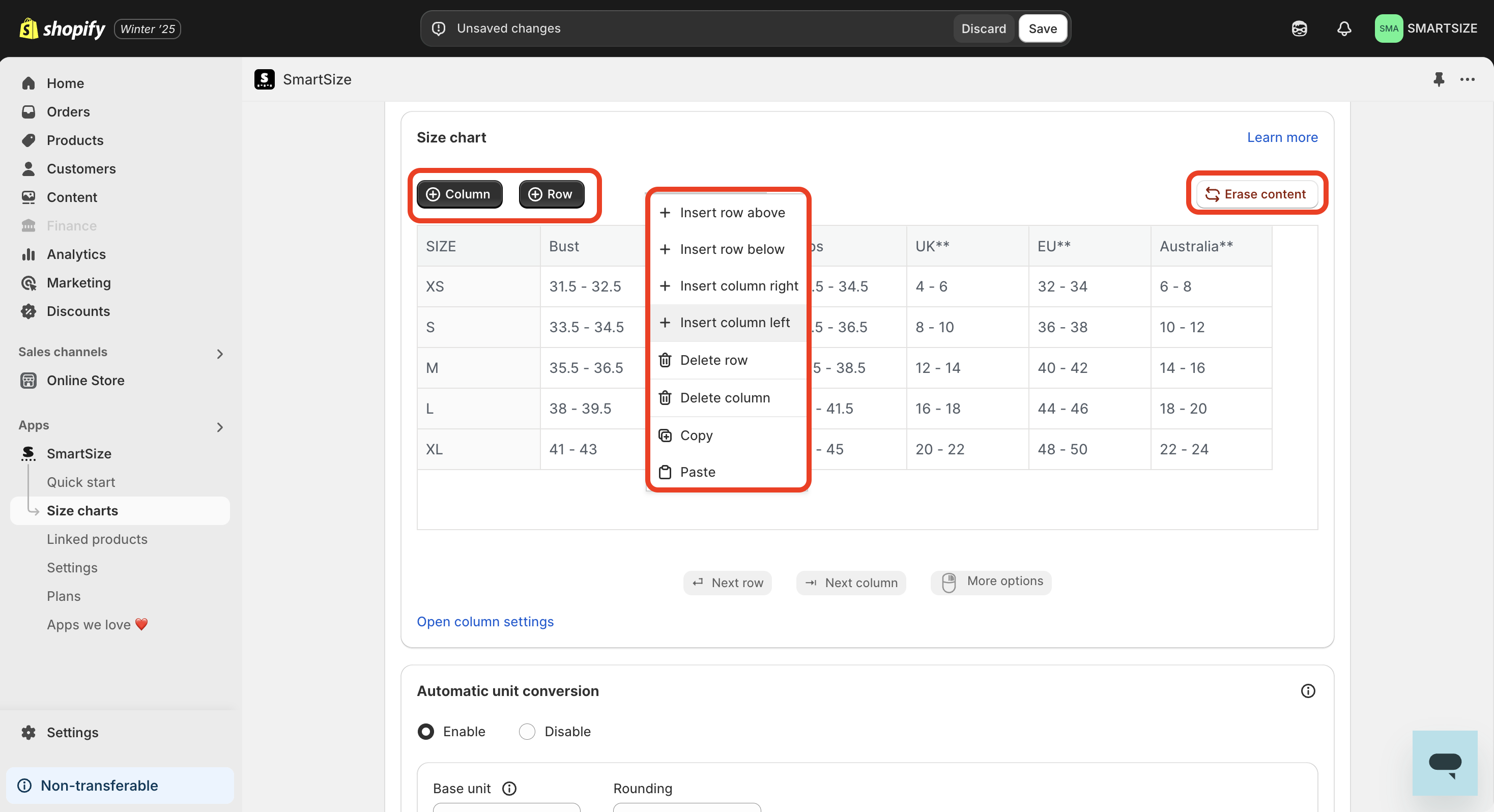Add a new Row
Screen dimensions: 1494x812
(x=551, y=194)
